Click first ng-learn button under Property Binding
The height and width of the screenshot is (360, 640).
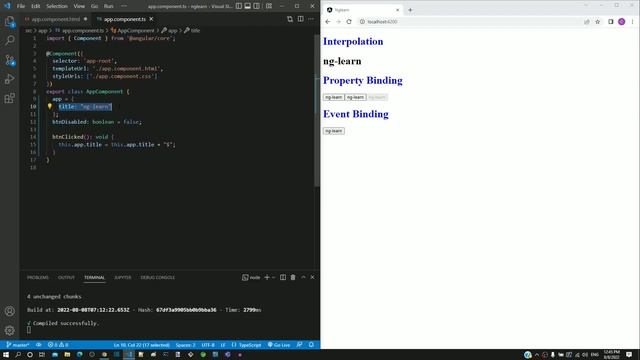[x=333, y=97]
